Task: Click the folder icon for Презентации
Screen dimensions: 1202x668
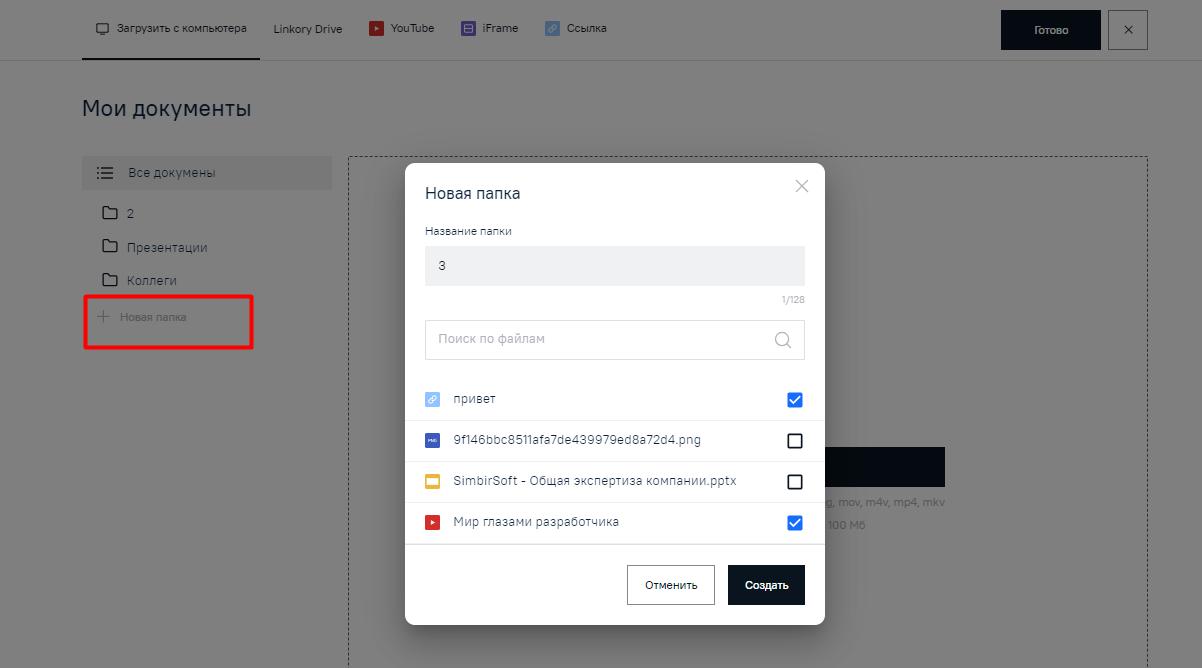Action: coord(110,247)
